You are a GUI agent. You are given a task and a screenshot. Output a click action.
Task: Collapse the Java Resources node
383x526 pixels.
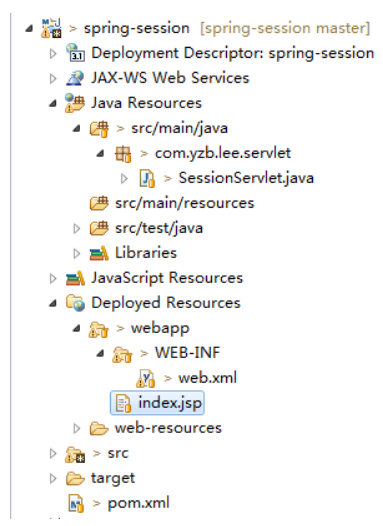pos(53,104)
